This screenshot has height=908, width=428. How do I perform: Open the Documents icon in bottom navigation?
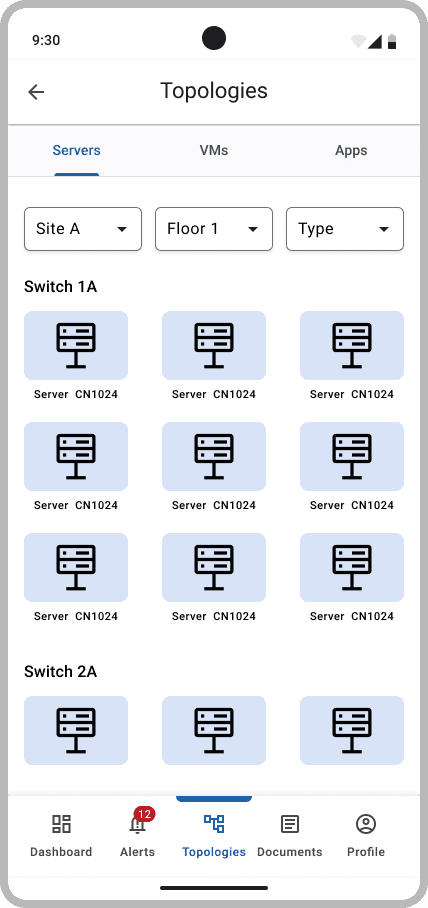pos(290,824)
